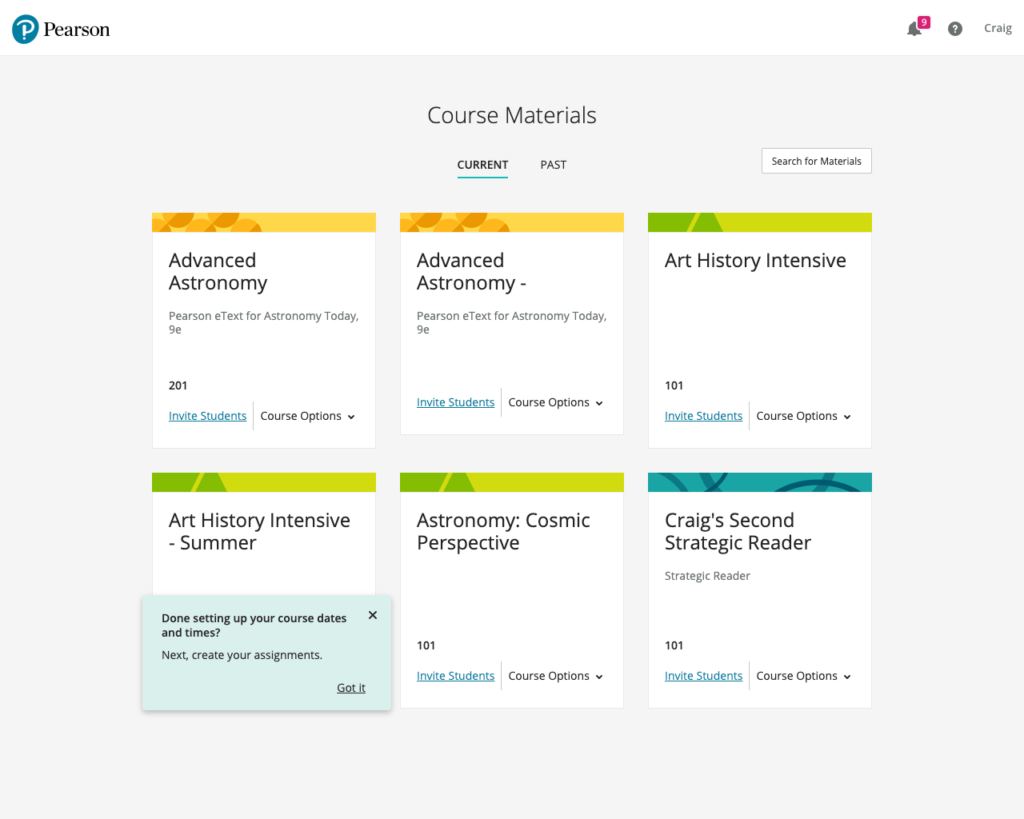Invite Students to Advanced Astronomy 201

(208, 416)
